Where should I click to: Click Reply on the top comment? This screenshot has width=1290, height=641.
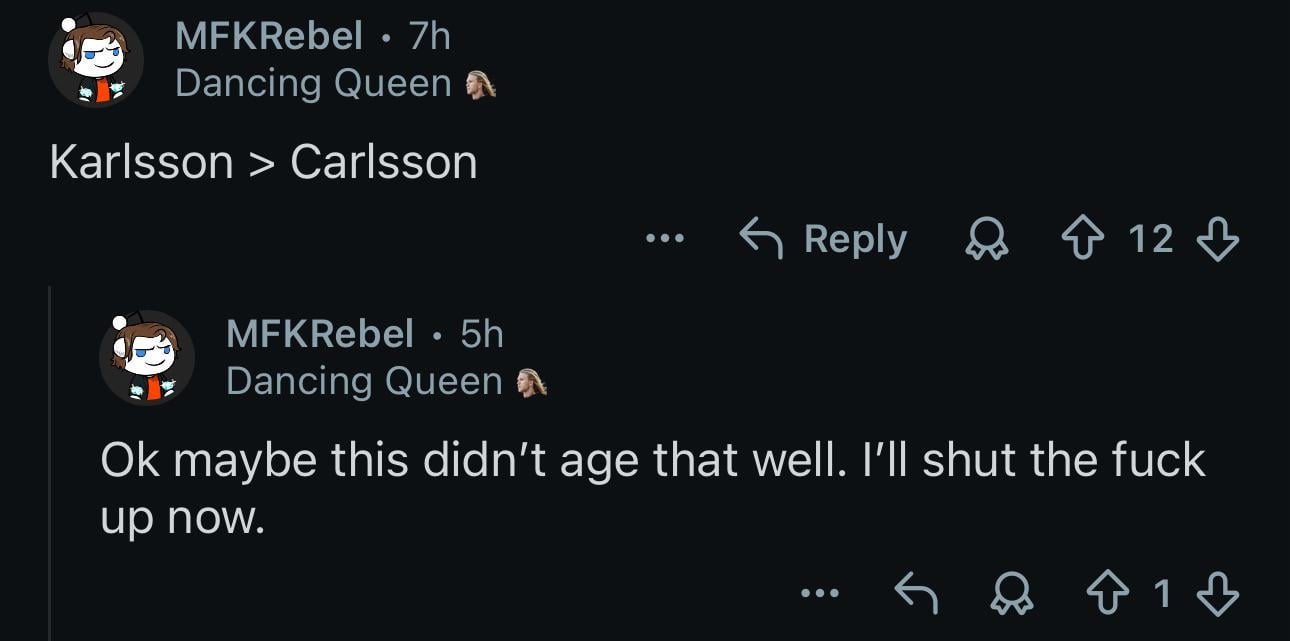click(x=838, y=238)
